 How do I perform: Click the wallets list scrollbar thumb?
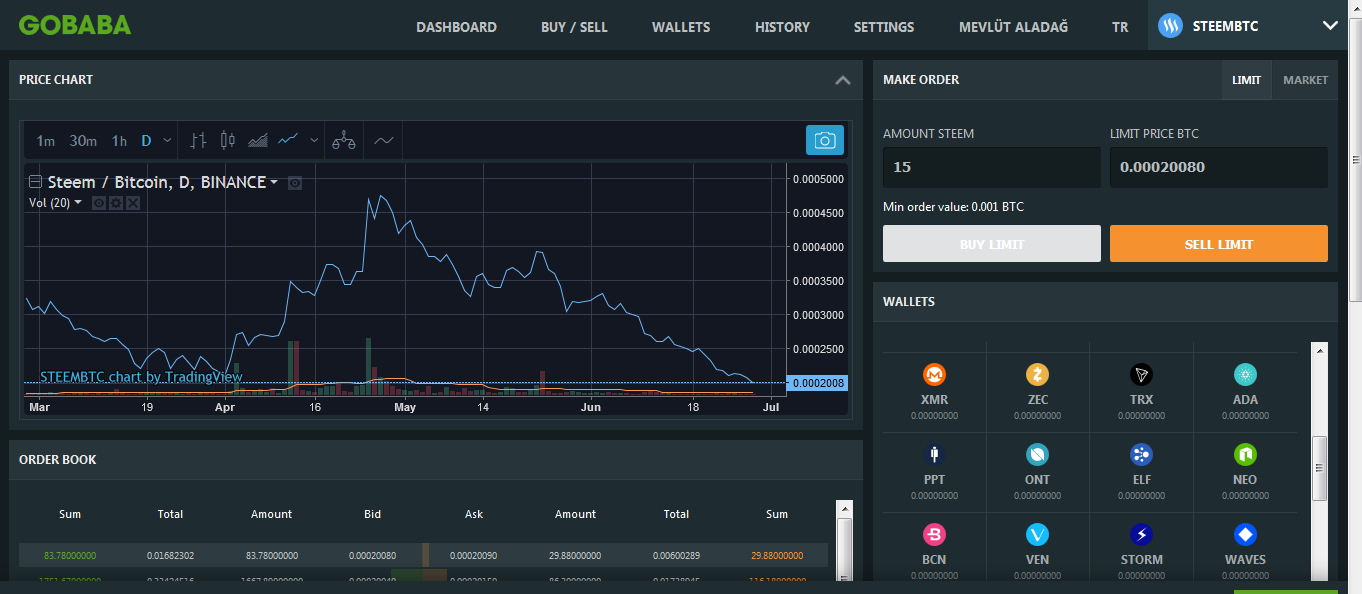coord(1320,467)
